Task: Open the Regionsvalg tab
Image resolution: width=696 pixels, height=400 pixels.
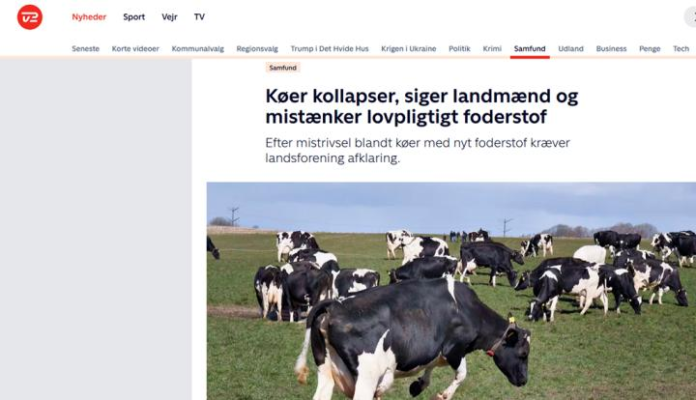Action: (257, 49)
